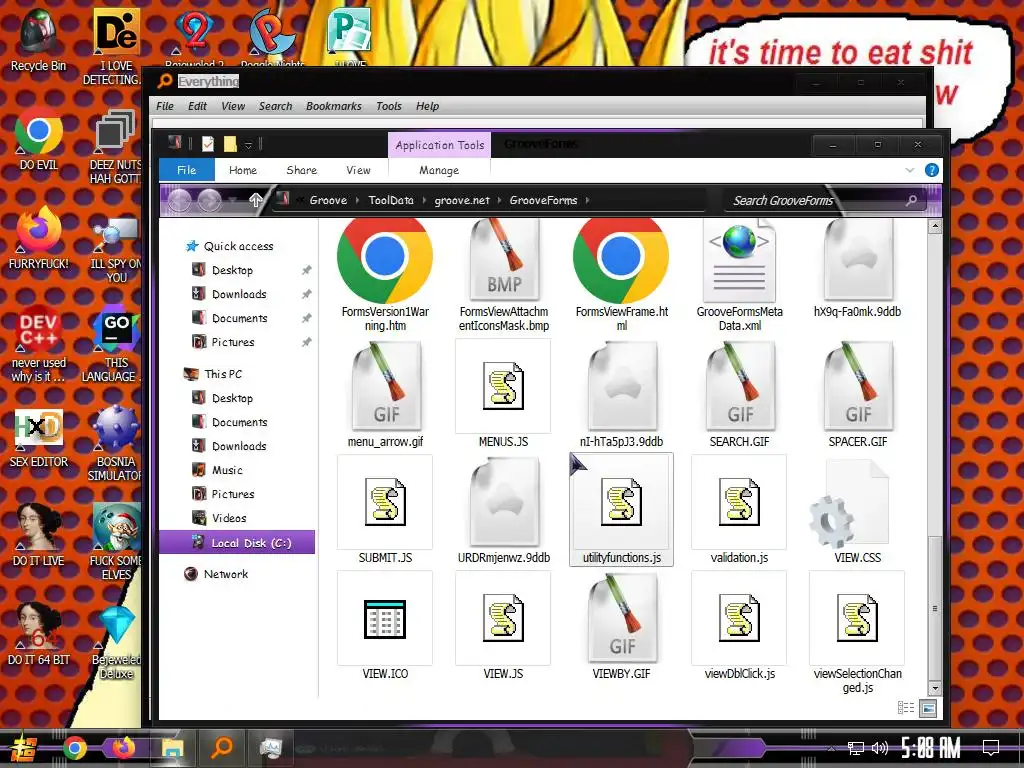Open FormsVersion1Warning.htm Chrome file icon
Viewport: 1024px width, 768px height.
coord(385,259)
